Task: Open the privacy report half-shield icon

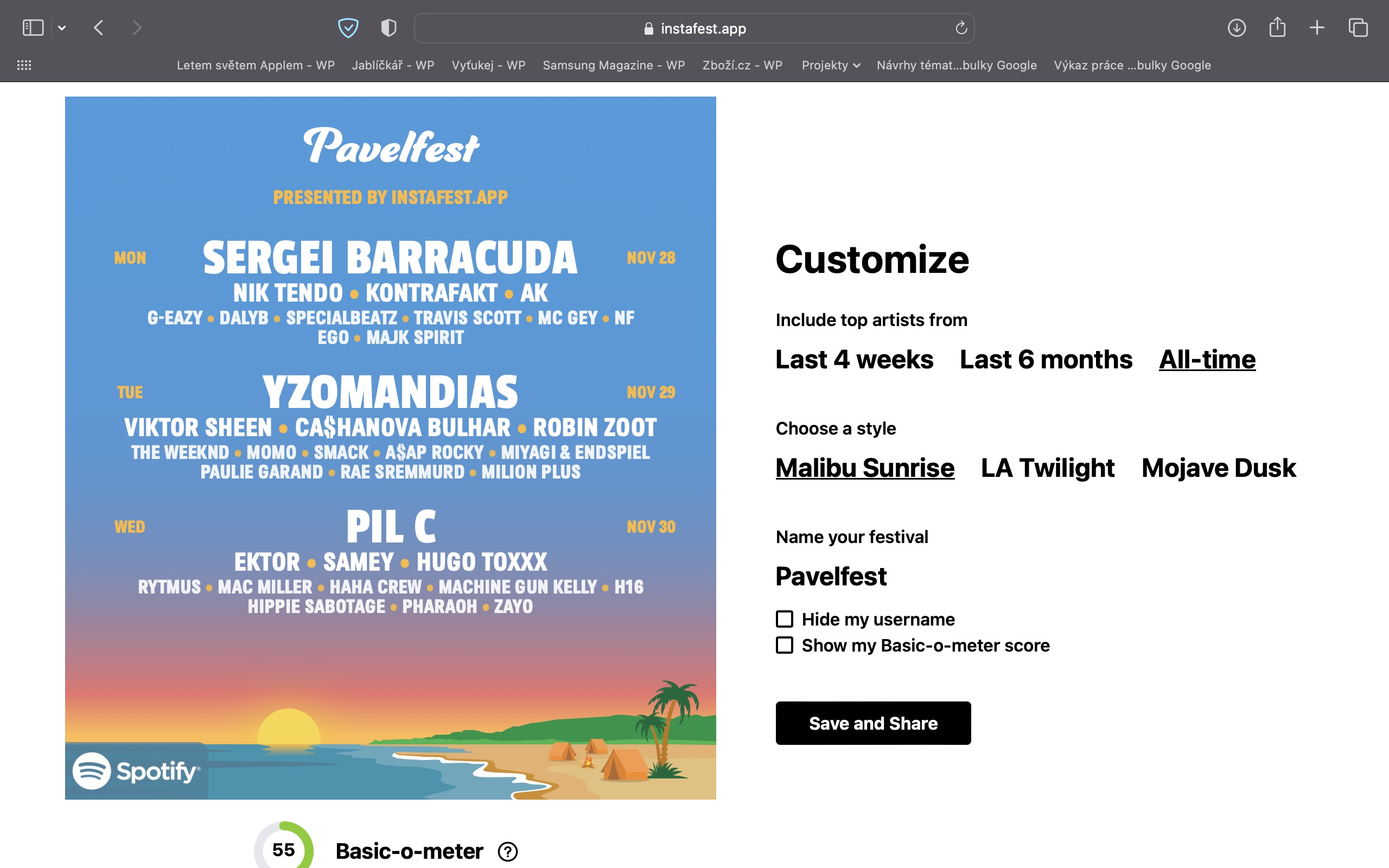Action: [x=388, y=28]
